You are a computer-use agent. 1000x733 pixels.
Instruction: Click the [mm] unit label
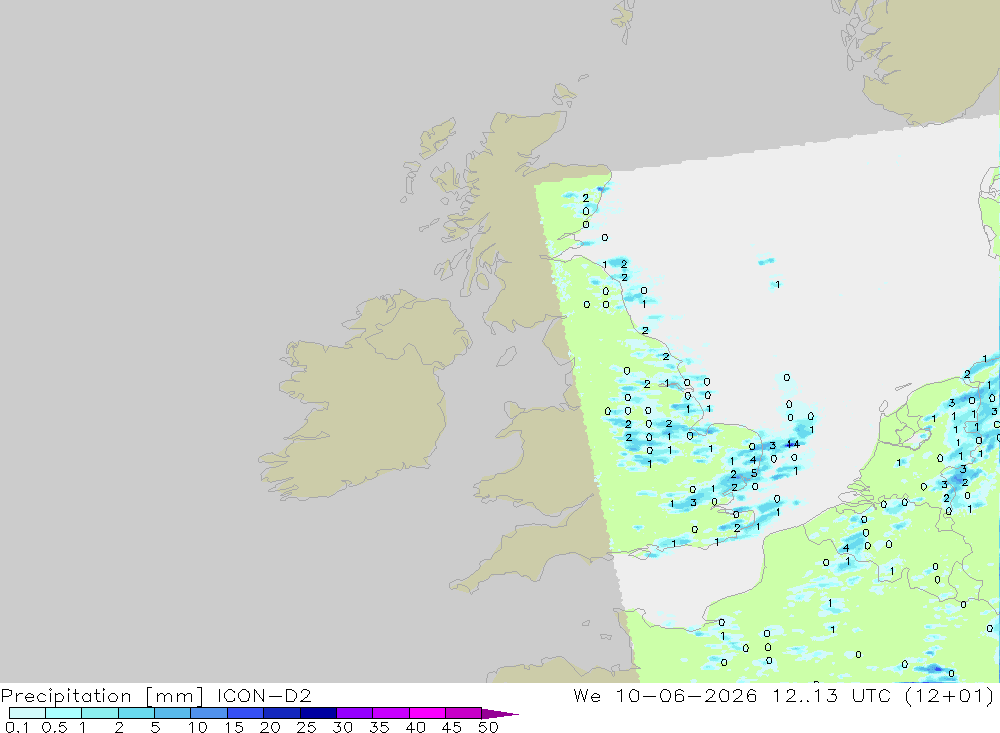pyautogui.click(x=175, y=695)
